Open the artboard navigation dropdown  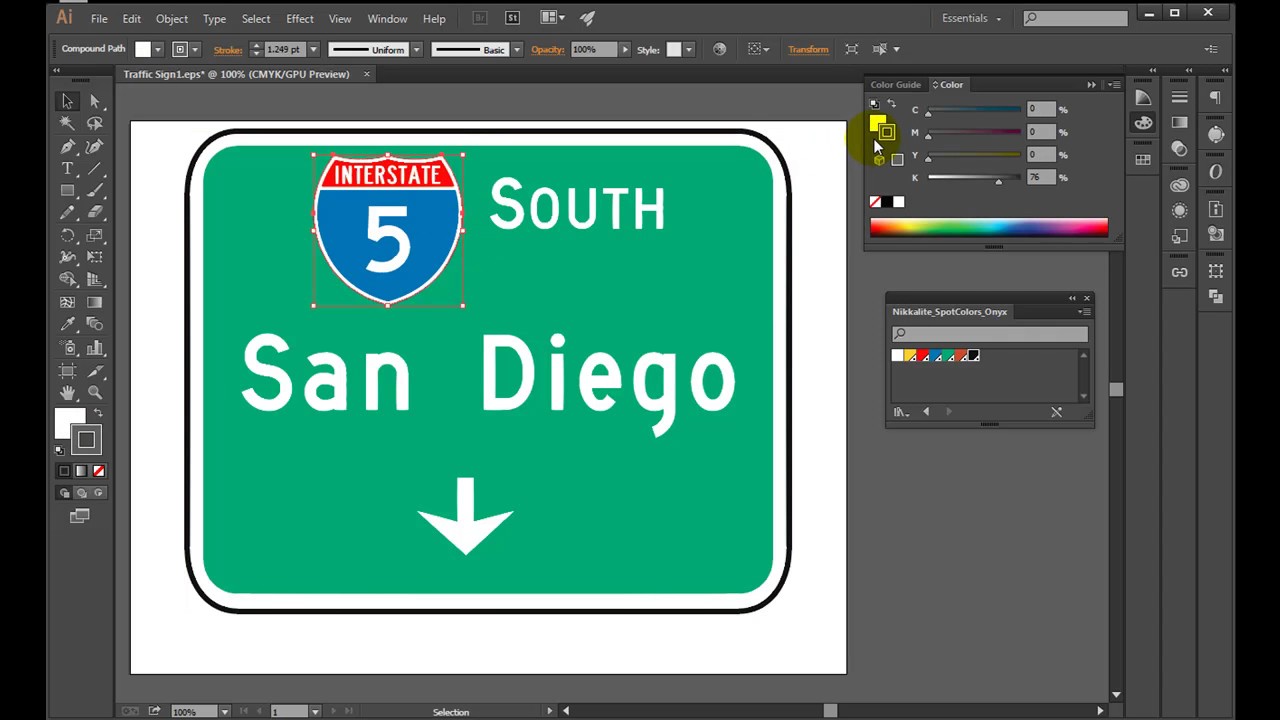pos(314,711)
